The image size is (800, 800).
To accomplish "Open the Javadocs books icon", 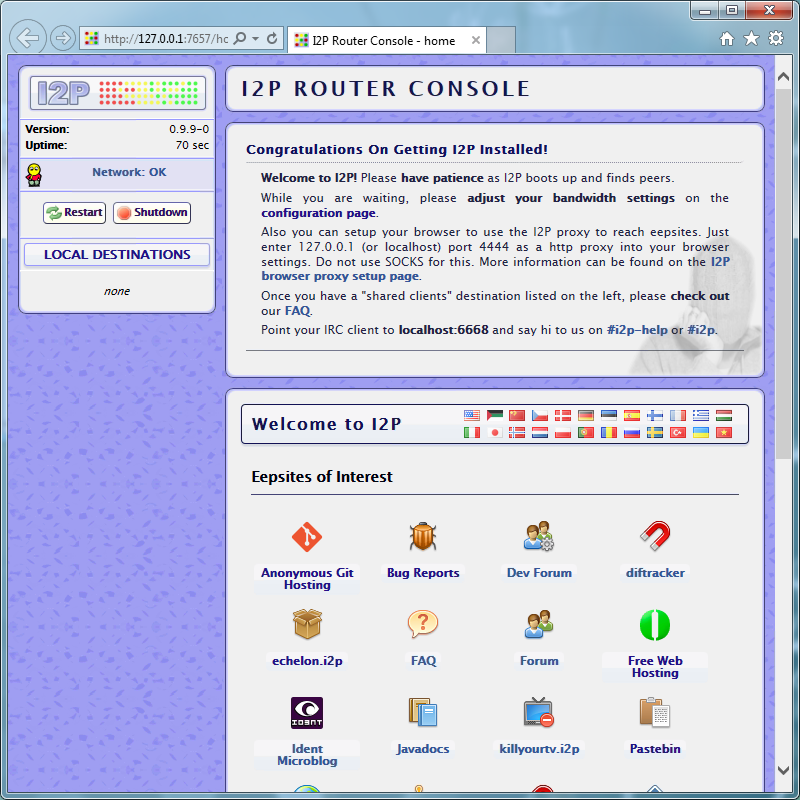I will (x=423, y=712).
